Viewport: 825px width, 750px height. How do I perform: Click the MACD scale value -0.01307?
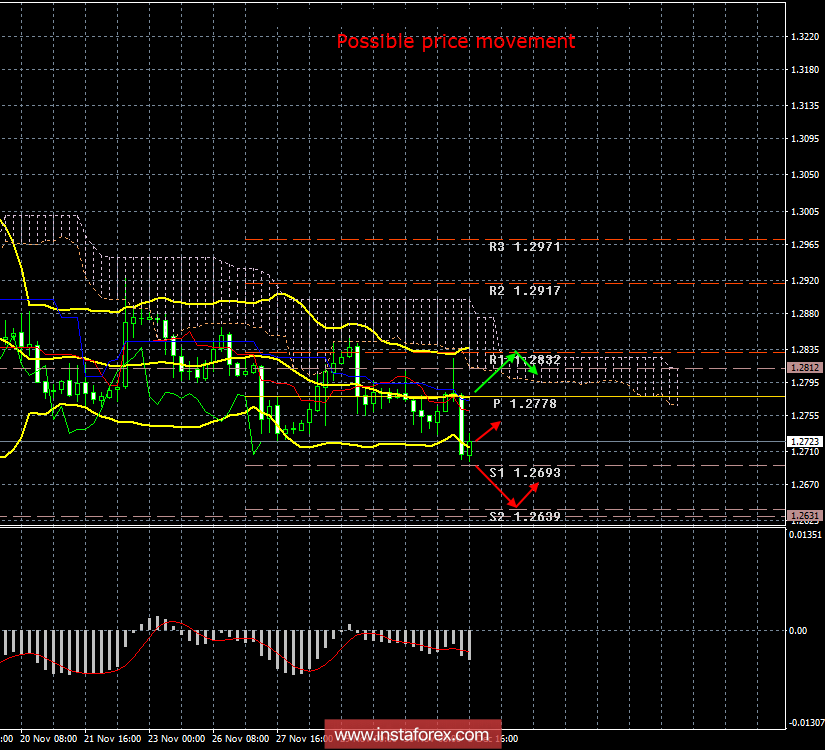click(x=806, y=723)
